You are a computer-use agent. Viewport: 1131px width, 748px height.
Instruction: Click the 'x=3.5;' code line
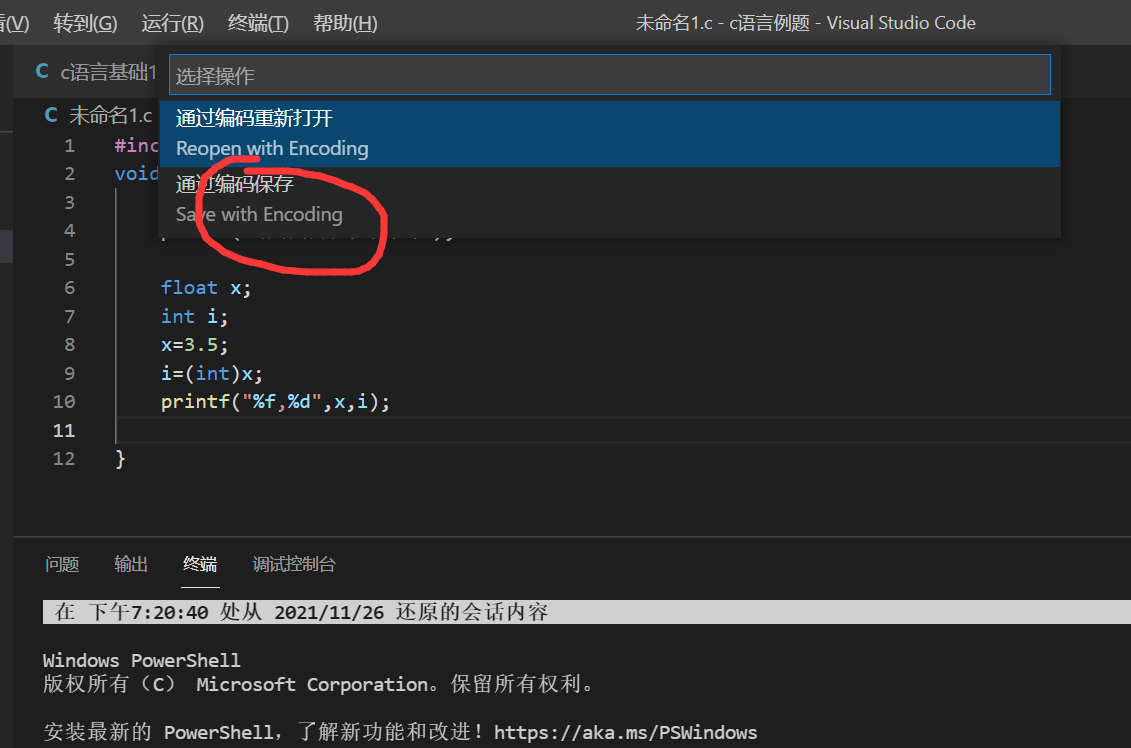click(194, 345)
